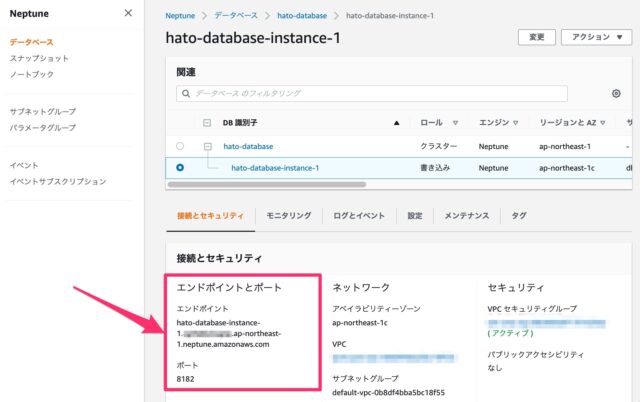Viewport: 640px width, 402px height.
Task: Sort by エンジン column arrow
Action: pos(516,123)
